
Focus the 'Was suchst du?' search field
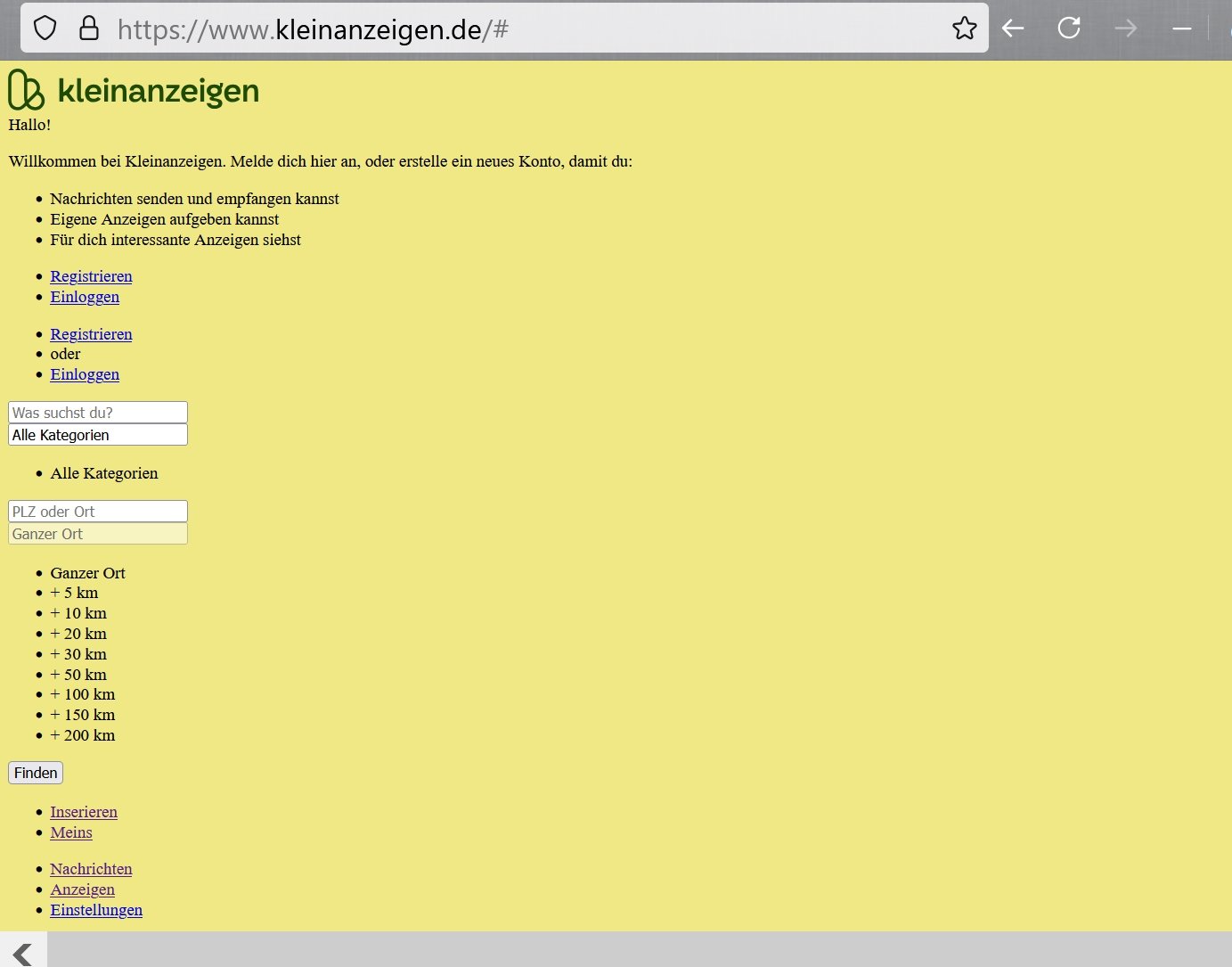(x=98, y=413)
